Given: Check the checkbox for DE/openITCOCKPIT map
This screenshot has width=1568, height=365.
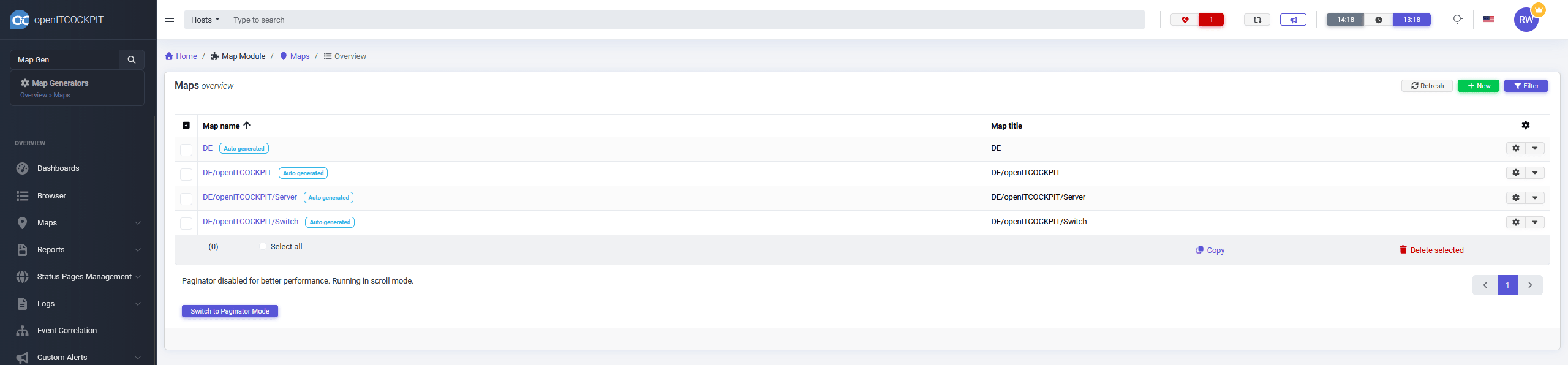Looking at the screenshot, I should [x=186, y=175].
